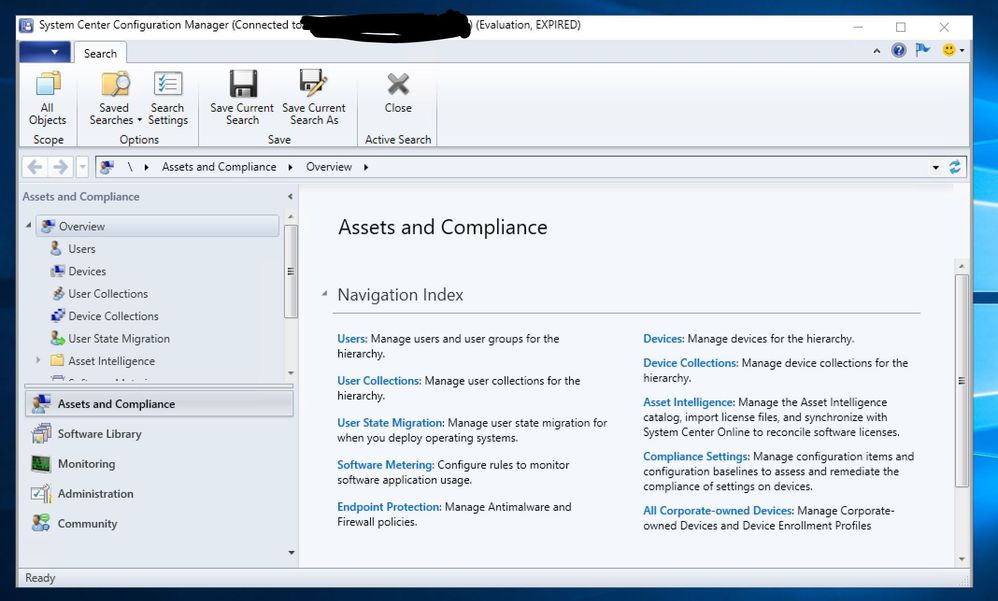
Task: Select Device Collections in the tree
Action: pyautogui.click(x=113, y=316)
